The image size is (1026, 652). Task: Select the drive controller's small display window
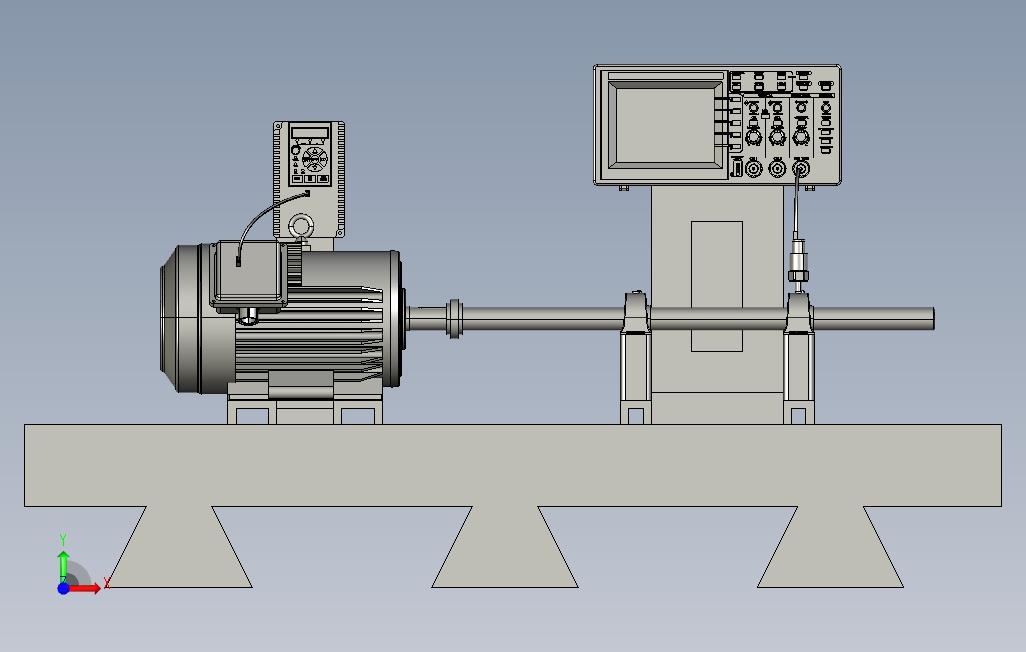(310, 133)
